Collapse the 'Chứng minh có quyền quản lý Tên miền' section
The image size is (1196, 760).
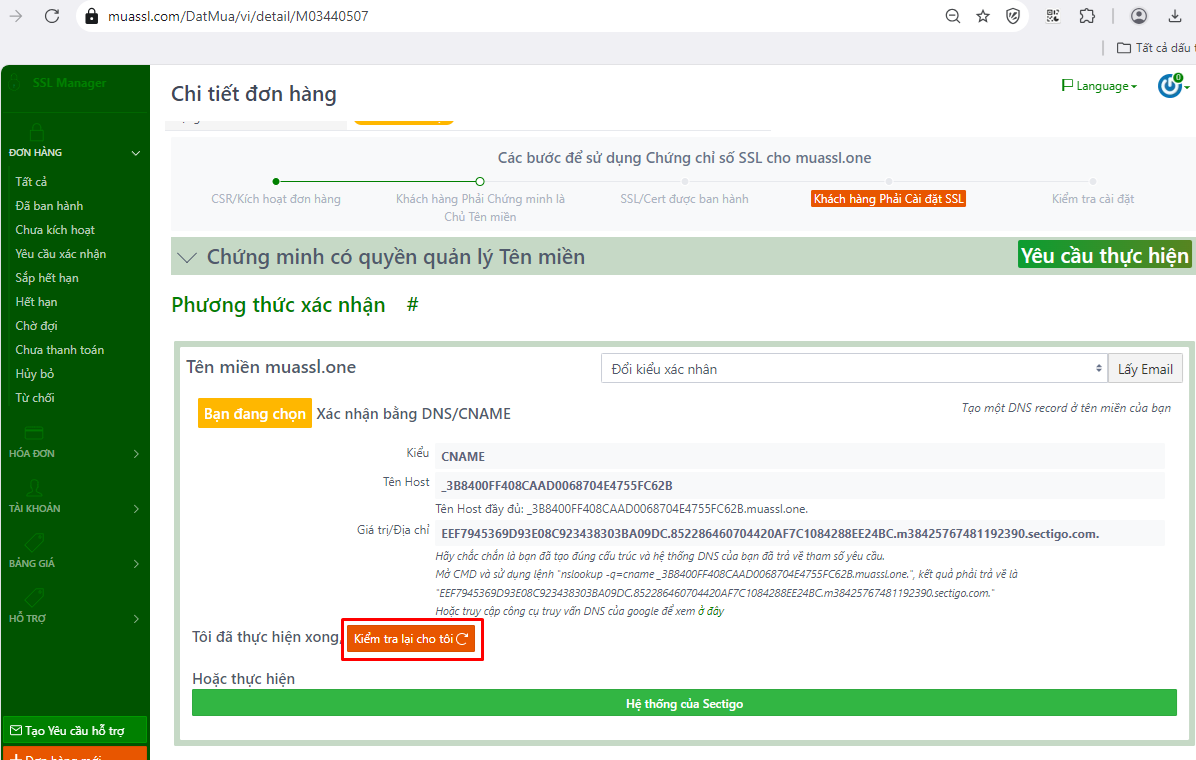click(187, 257)
